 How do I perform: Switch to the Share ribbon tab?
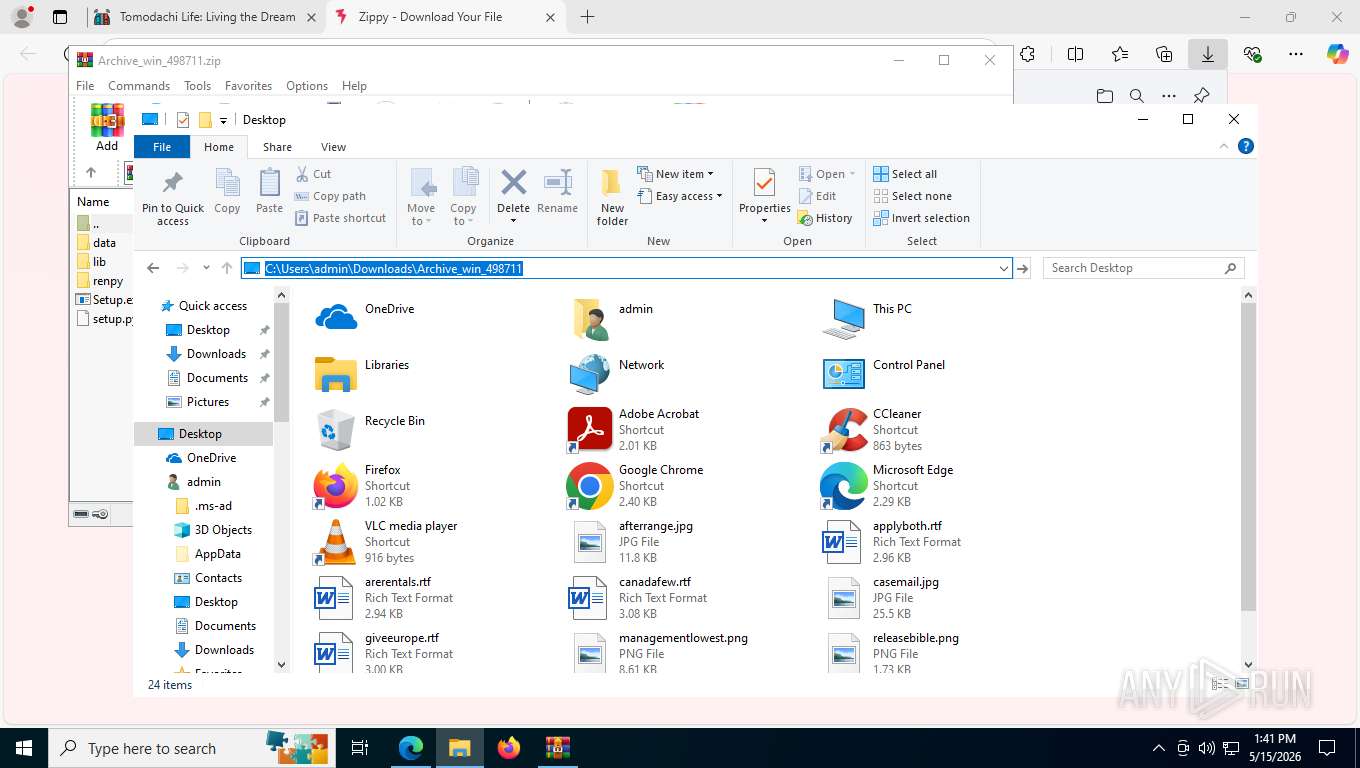tap(277, 147)
